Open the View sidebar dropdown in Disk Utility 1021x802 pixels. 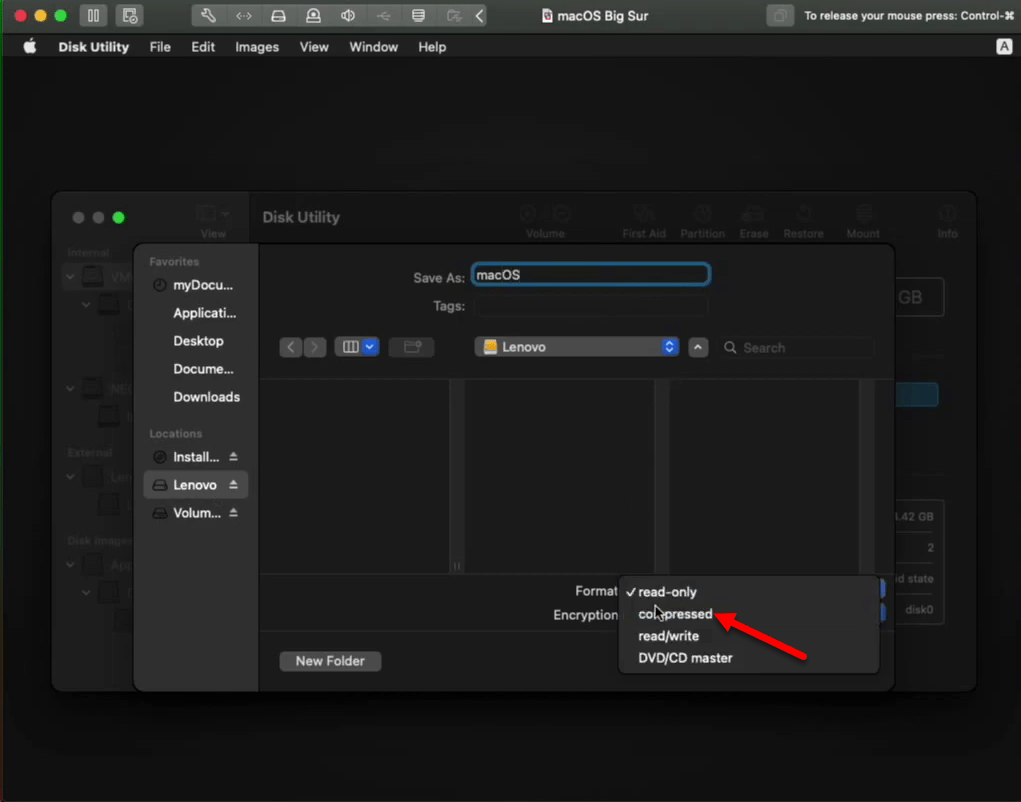213,221
